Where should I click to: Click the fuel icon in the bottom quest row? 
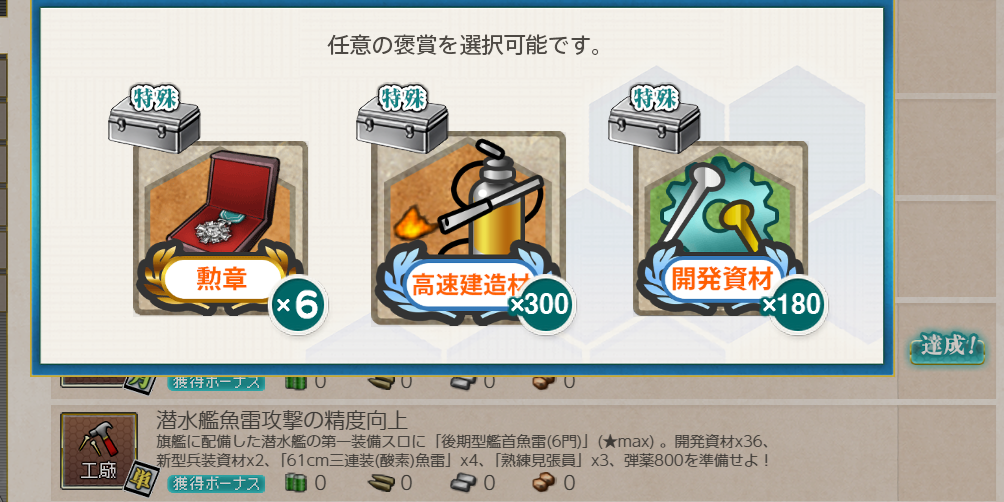coord(296,482)
